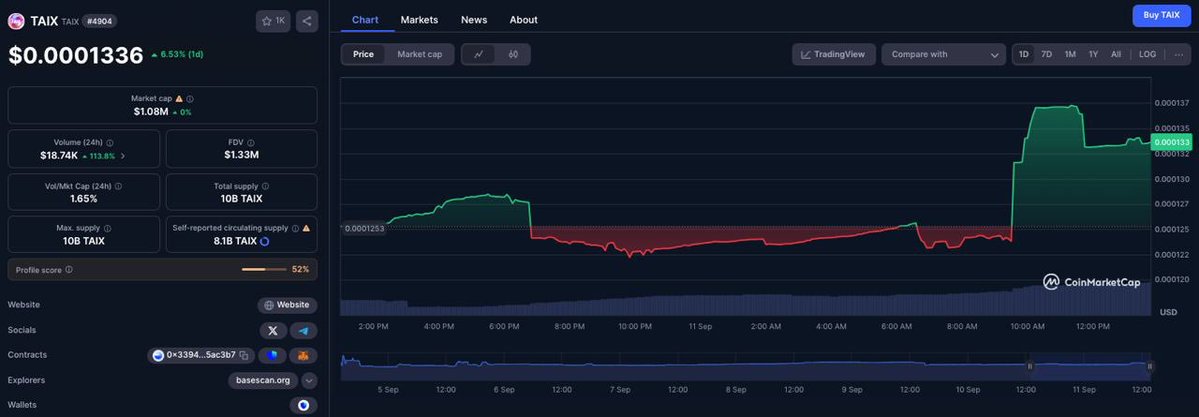Switch to candlestick chart type icon
The width and height of the screenshot is (1199, 417).
point(513,54)
